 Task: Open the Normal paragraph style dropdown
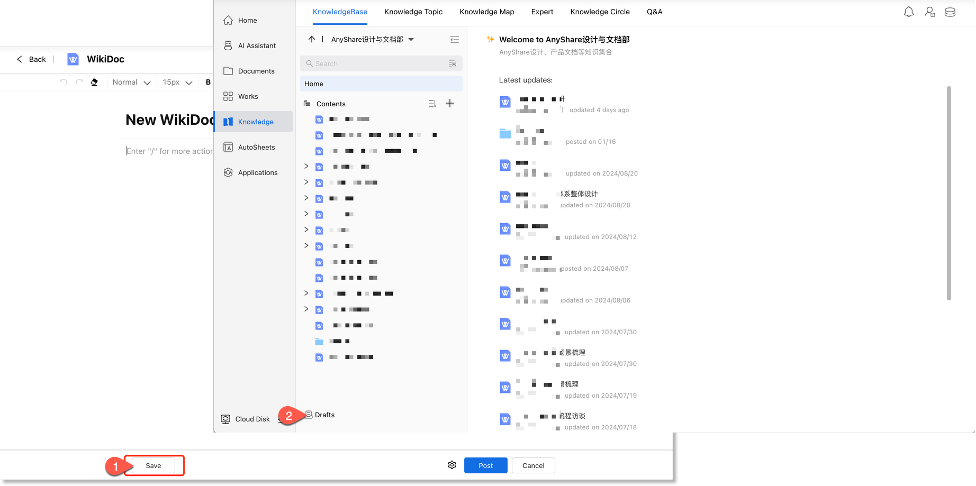point(131,82)
